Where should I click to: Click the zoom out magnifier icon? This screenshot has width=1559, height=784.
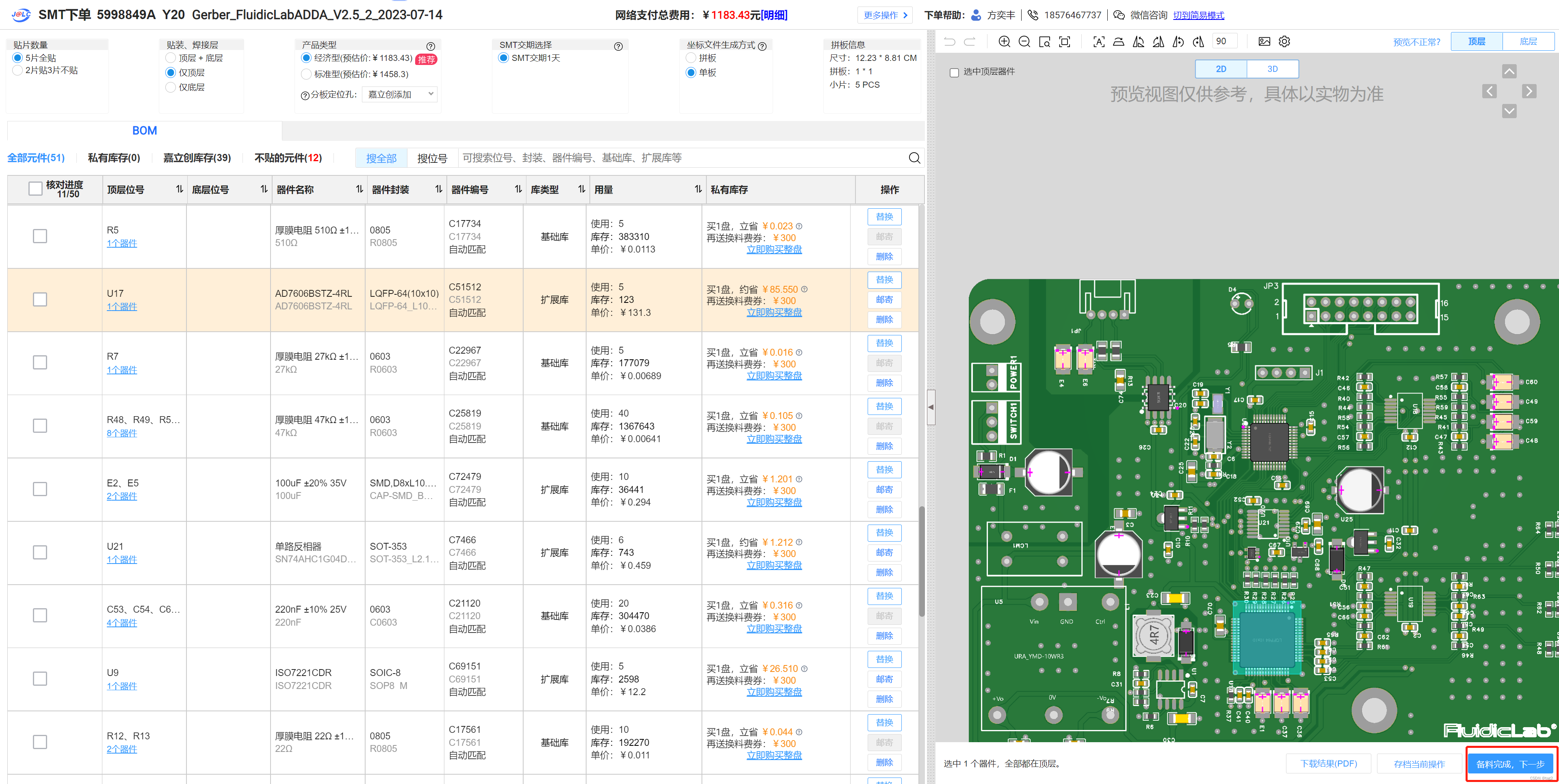pos(1024,42)
